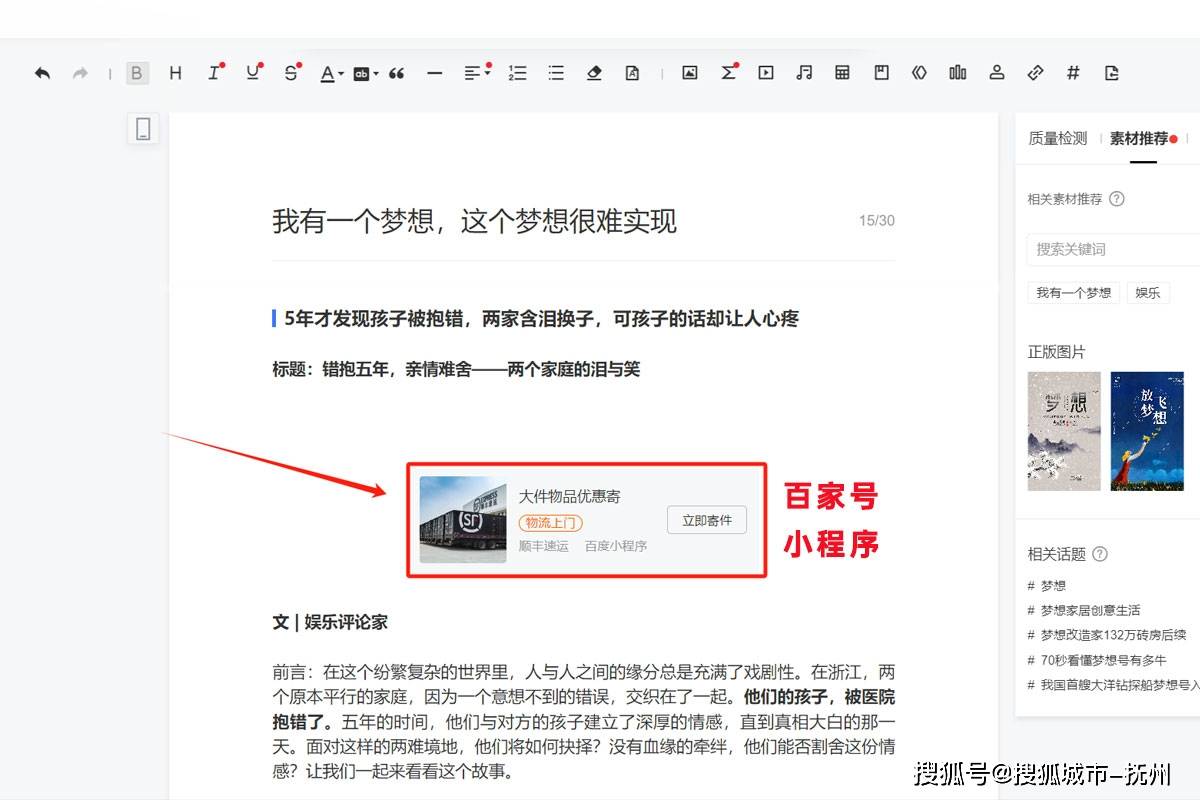Click the SF Express truck card image
This screenshot has height=800, width=1200.
click(463, 519)
